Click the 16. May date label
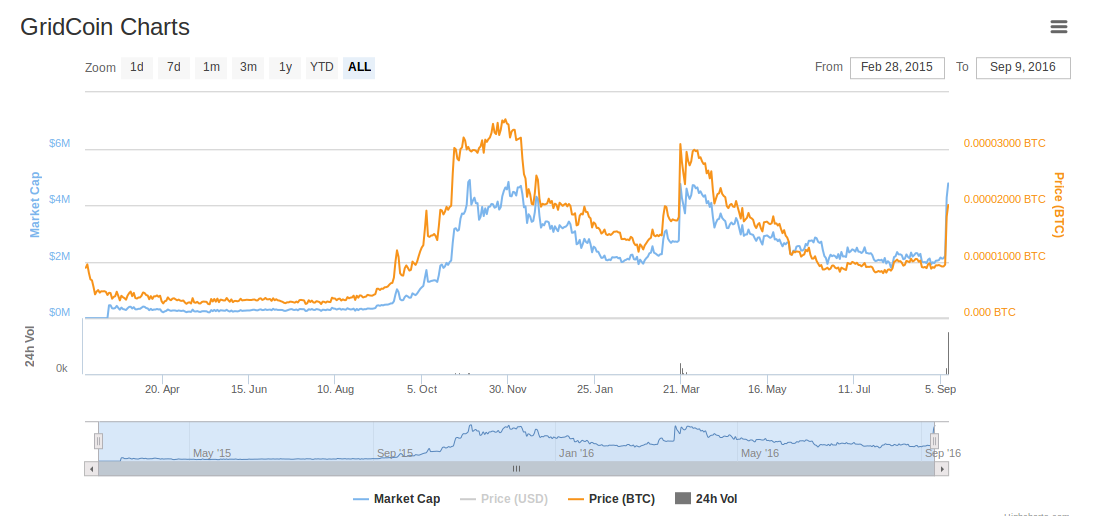Screen dimensions: 1107x516 coord(767,389)
